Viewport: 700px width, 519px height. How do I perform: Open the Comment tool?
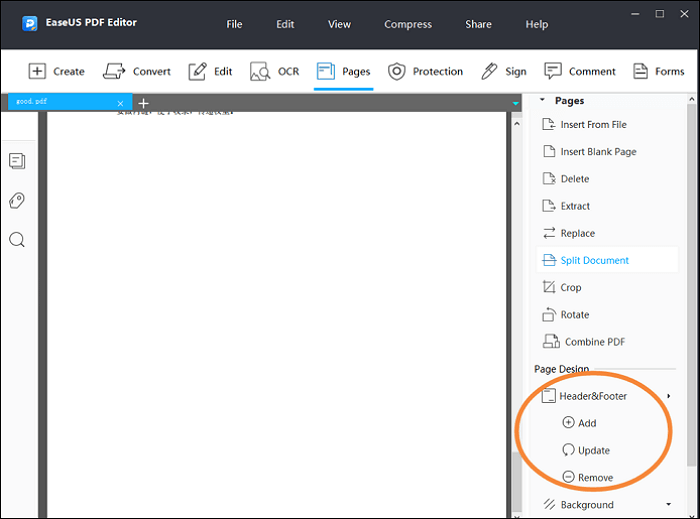(579, 71)
